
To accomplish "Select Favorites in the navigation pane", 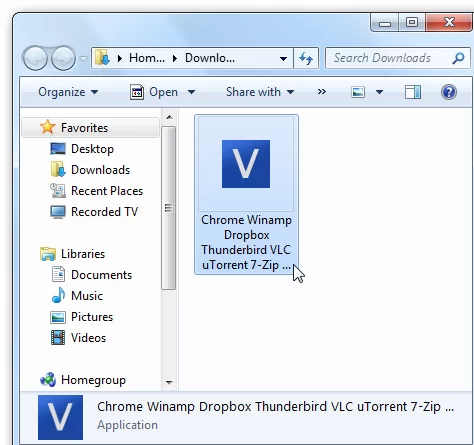I will (x=91, y=128).
